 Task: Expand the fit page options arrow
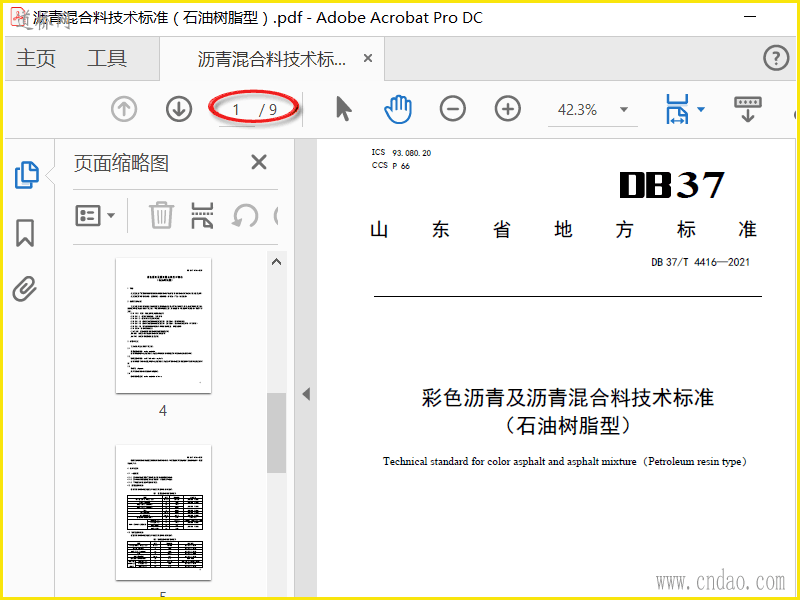pos(701,109)
